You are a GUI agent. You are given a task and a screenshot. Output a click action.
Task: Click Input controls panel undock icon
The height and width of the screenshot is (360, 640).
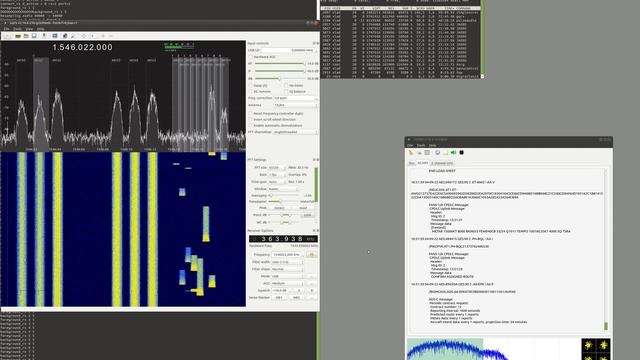click(x=313, y=43)
